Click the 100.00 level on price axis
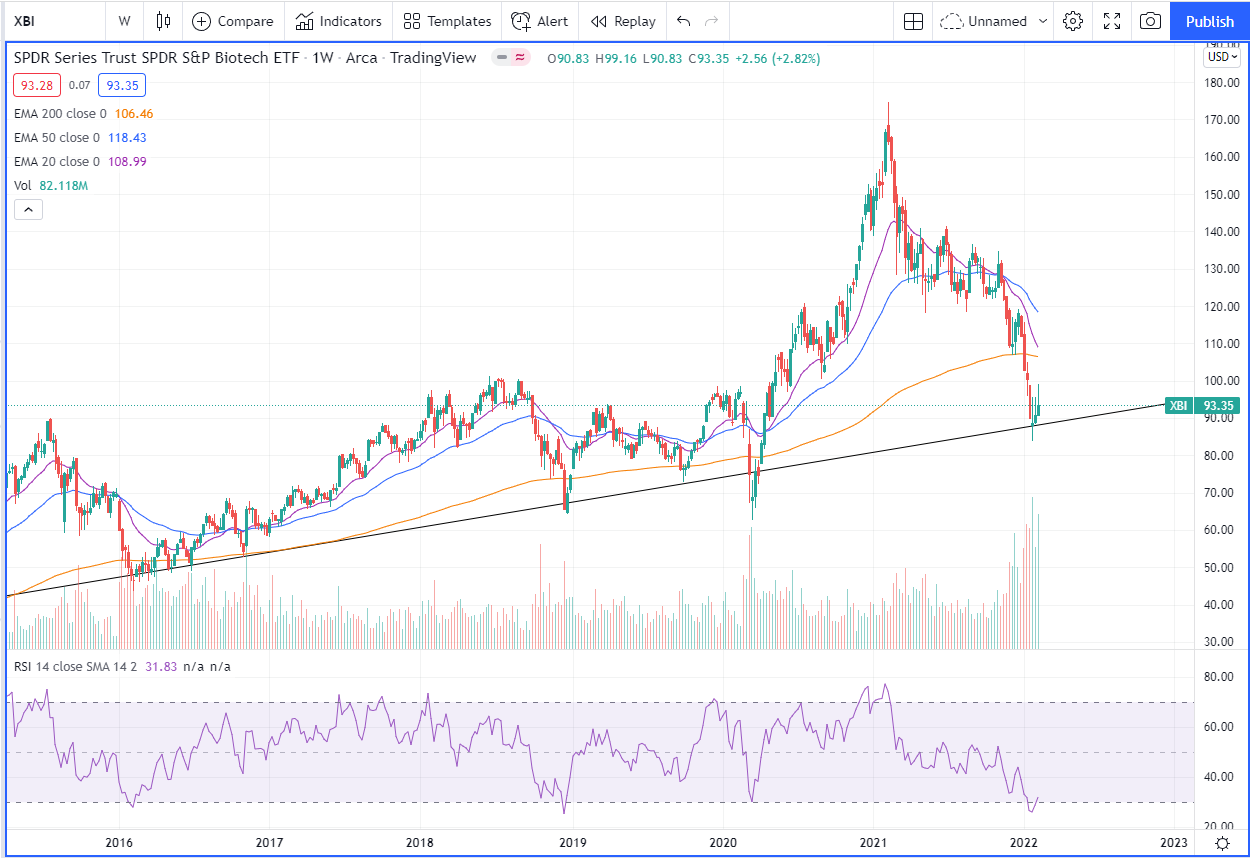The height and width of the screenshot is (858, 1250). (x=1223, y=381)
